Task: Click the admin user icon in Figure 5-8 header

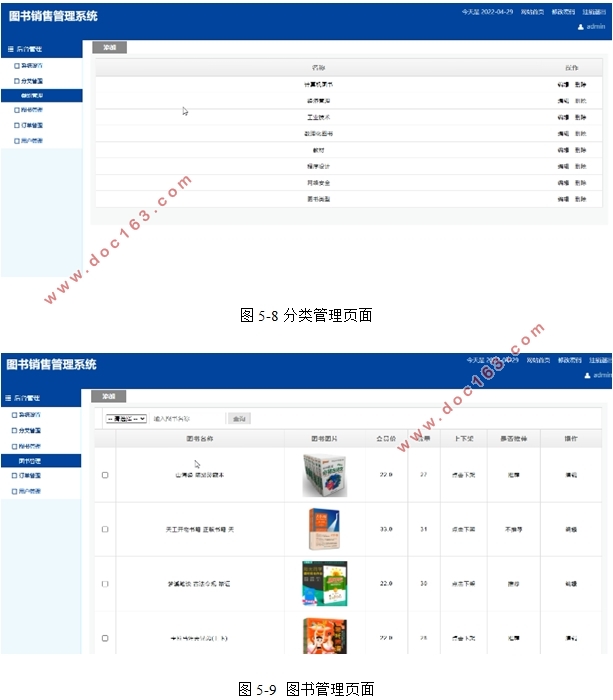Action: pyautogui.click(x=580, y=27)
